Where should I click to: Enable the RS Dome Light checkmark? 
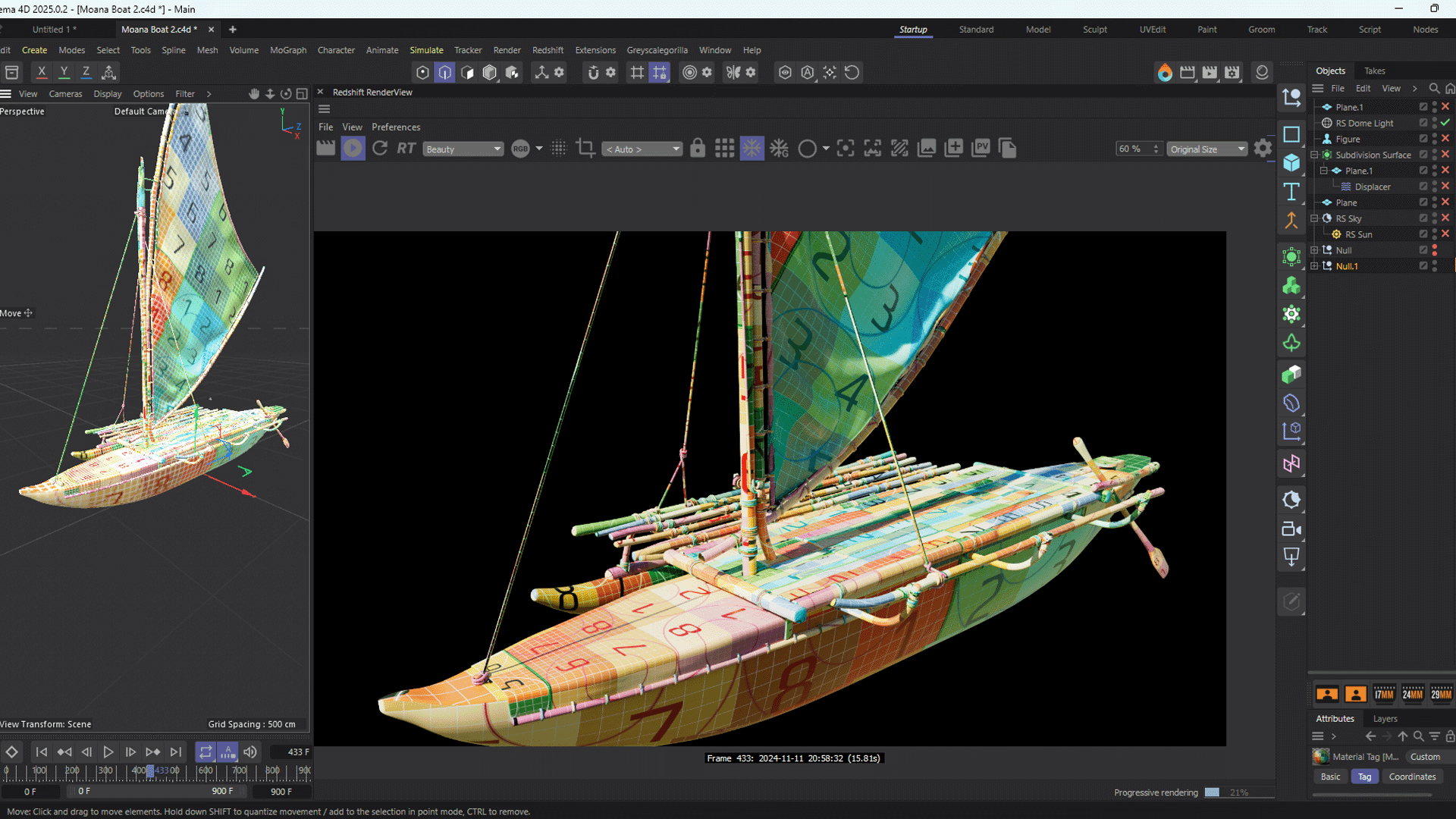point(1445,123)
